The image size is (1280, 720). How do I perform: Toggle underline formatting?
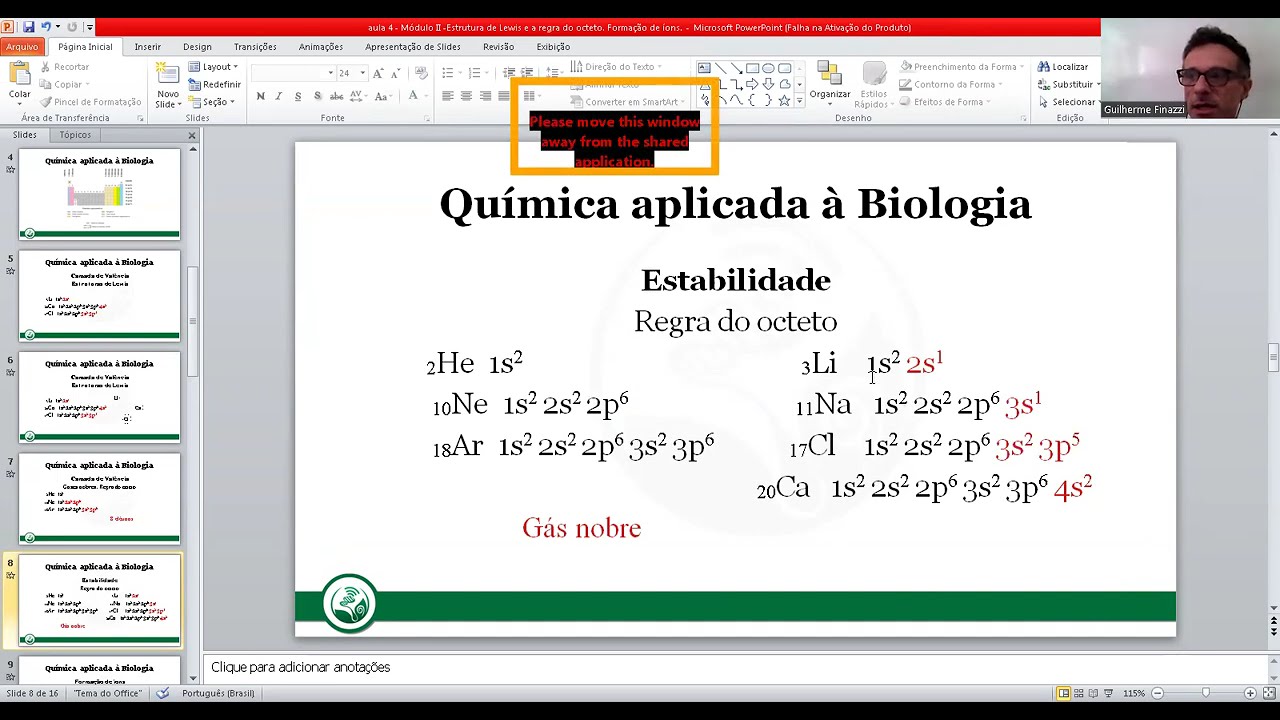tap(298, 96)
